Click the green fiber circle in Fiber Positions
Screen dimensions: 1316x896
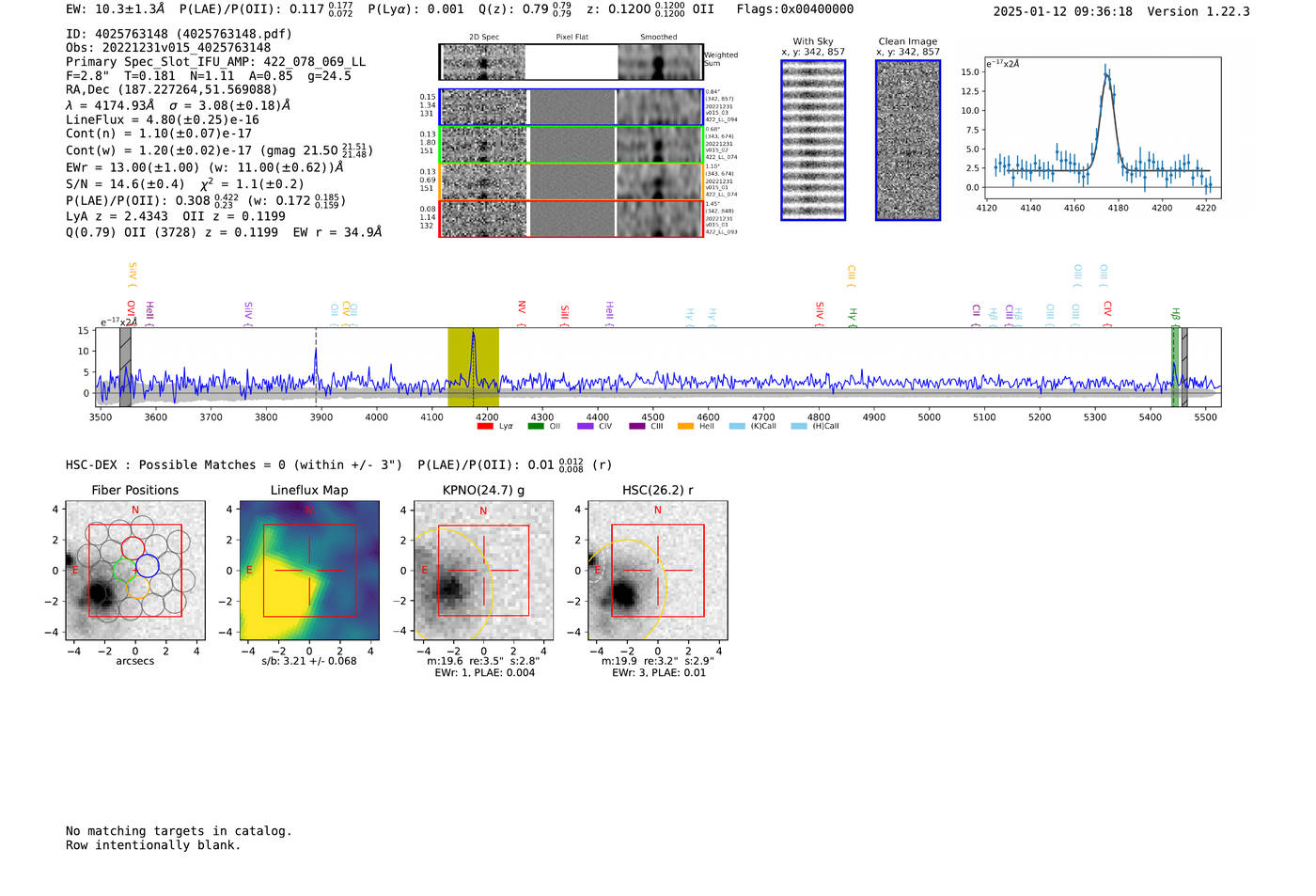(124, 571)
